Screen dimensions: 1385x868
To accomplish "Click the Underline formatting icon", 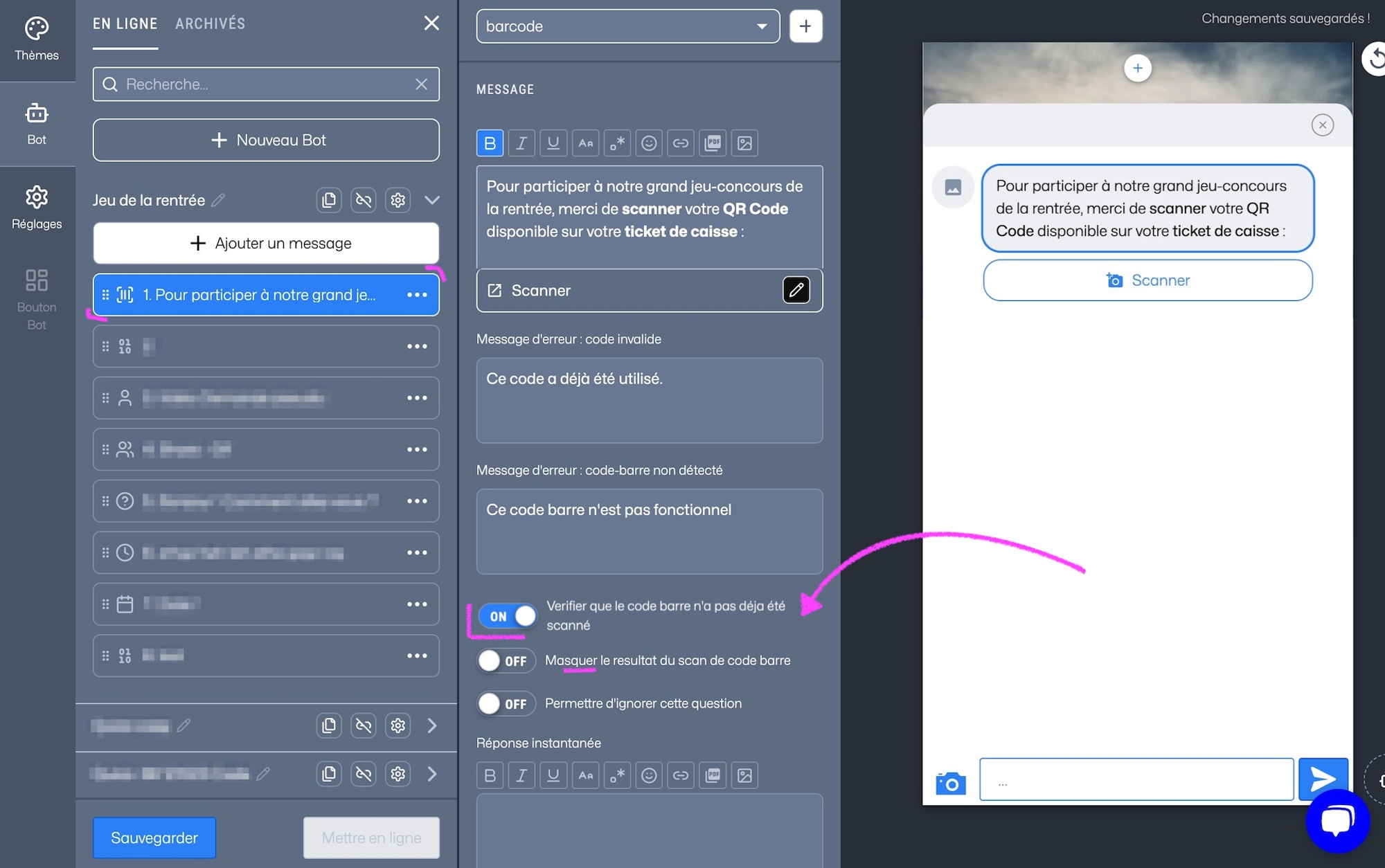I will pyautogui.click(x=553, y=143).
